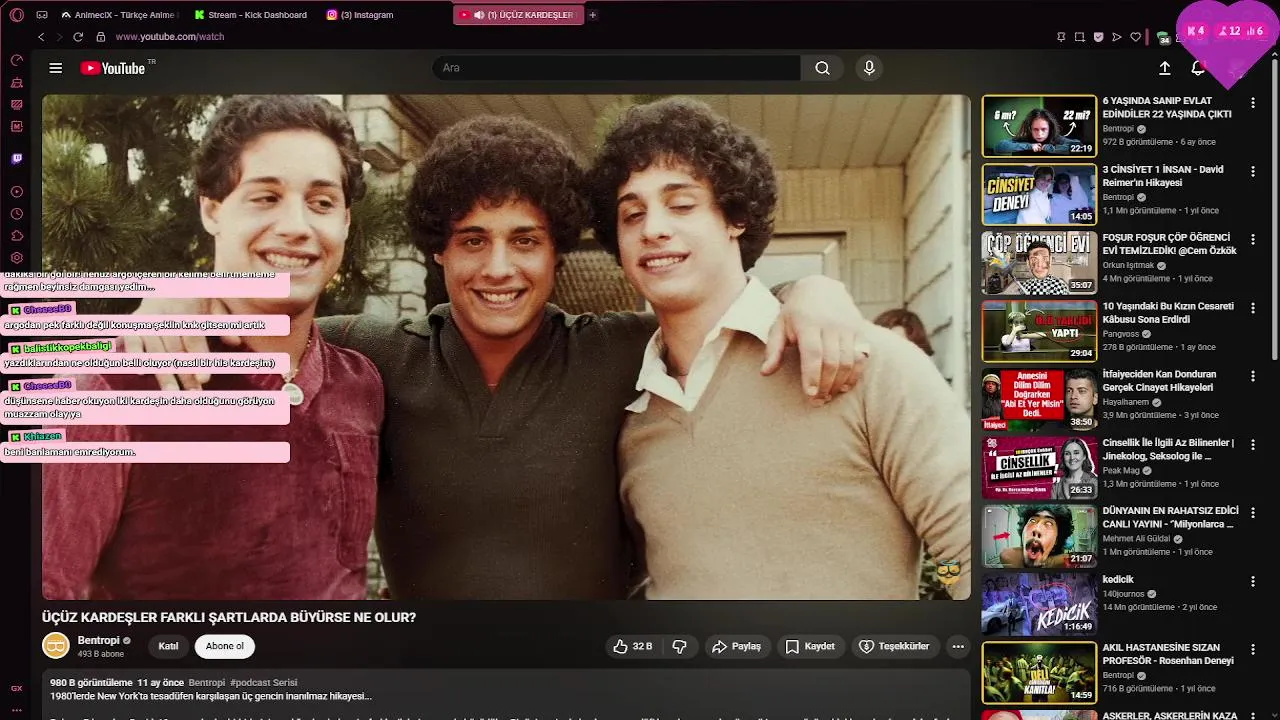Open the tab islands workspace icon
1280x720 pixels.
coord(42,15)
